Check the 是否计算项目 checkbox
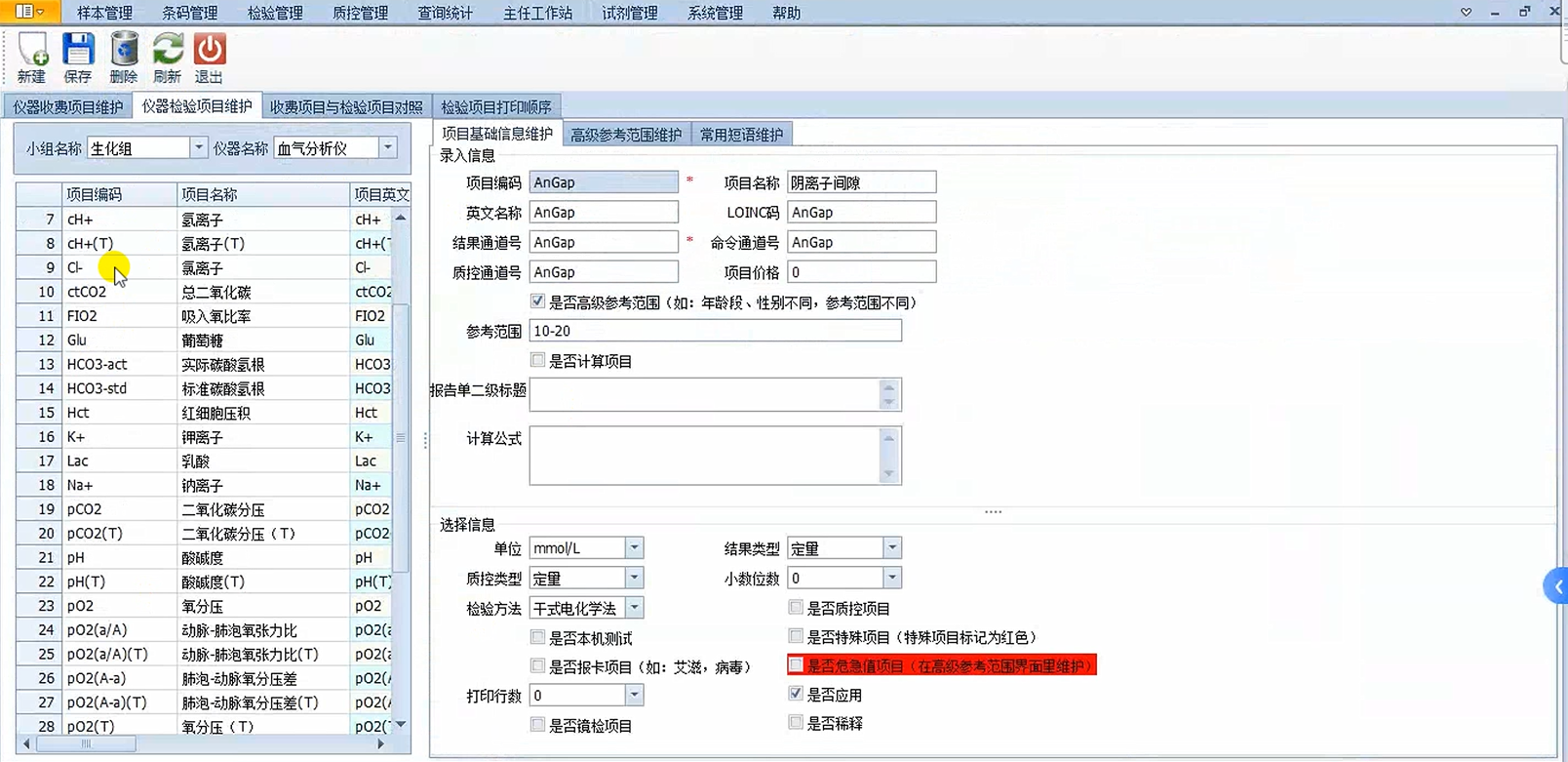The height and width of the screenshot is (762, 1568). [x=538, y=360]
